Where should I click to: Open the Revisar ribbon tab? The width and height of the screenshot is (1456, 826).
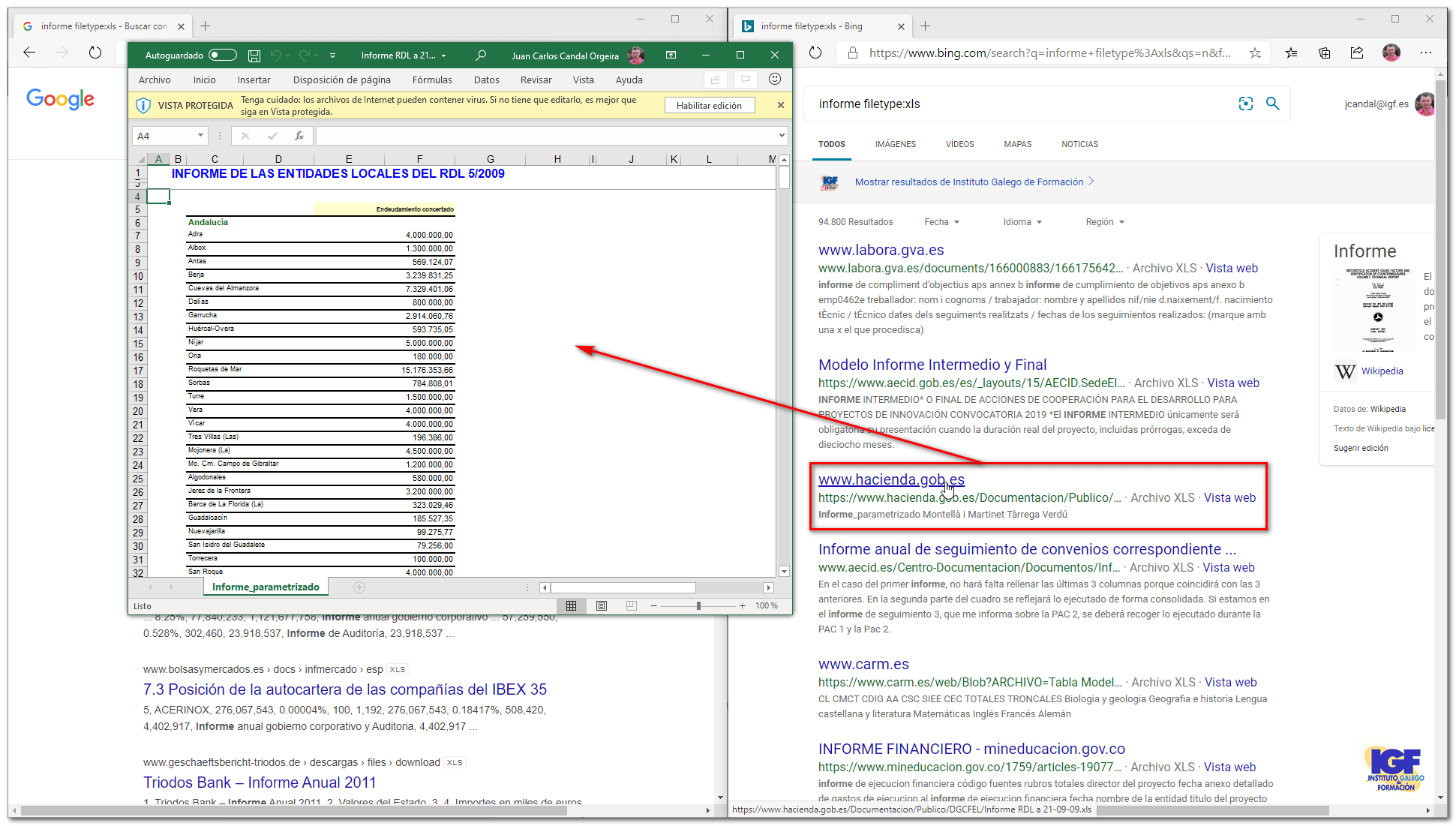click(536, 80)
